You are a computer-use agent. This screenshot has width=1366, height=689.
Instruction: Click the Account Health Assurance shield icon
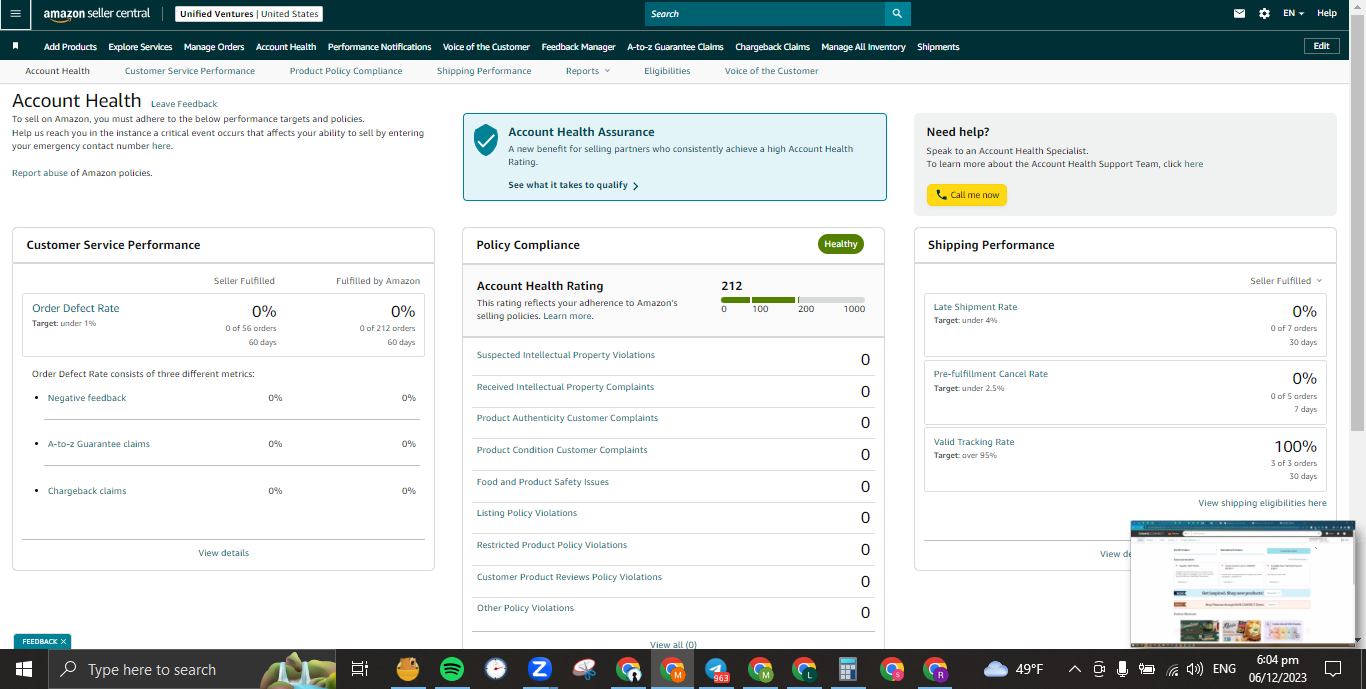point(485,140)
